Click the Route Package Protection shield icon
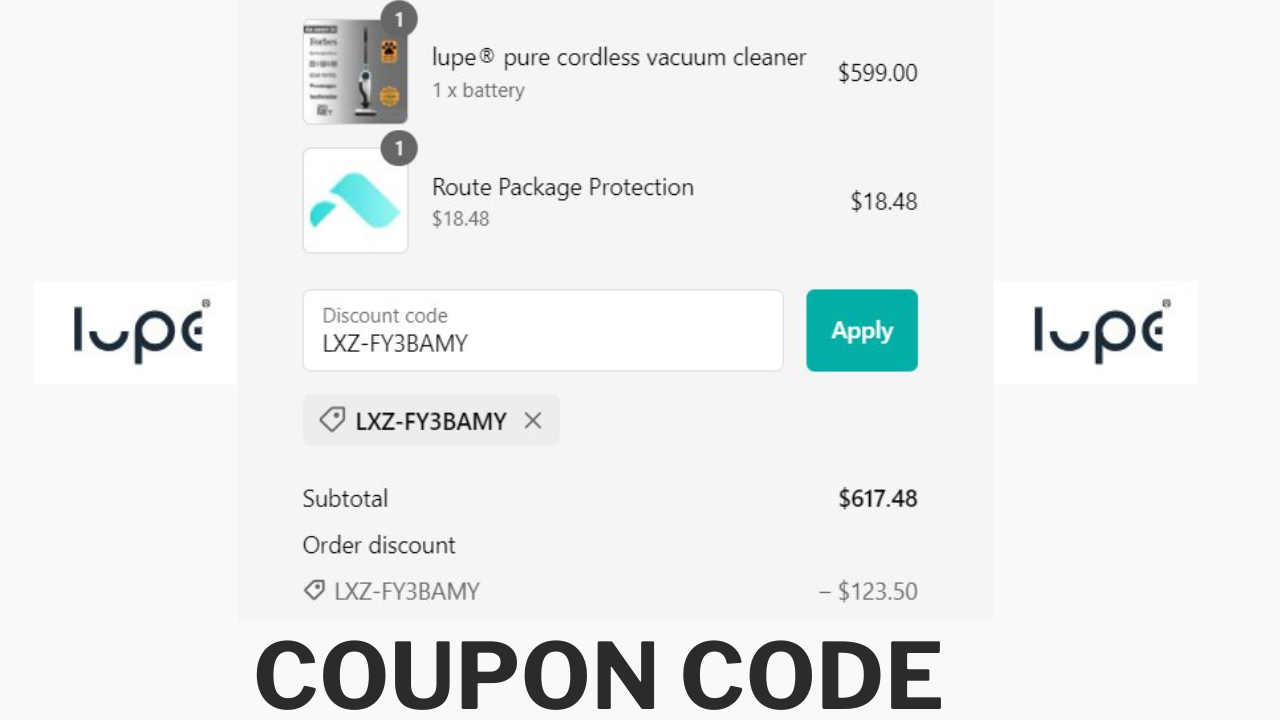This screenshot has width=1280, height=720. pos(355,200)
